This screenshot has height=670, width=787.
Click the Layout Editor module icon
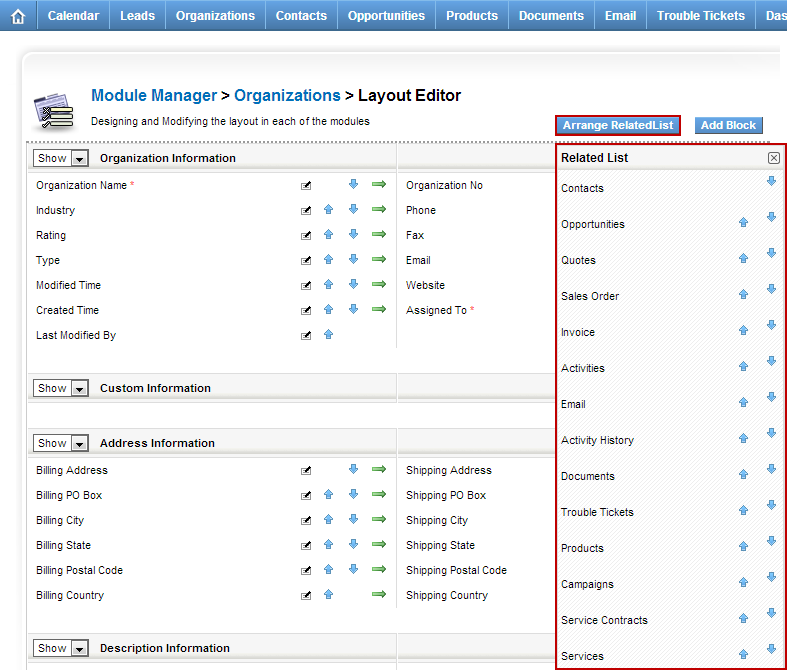(54, 111)
